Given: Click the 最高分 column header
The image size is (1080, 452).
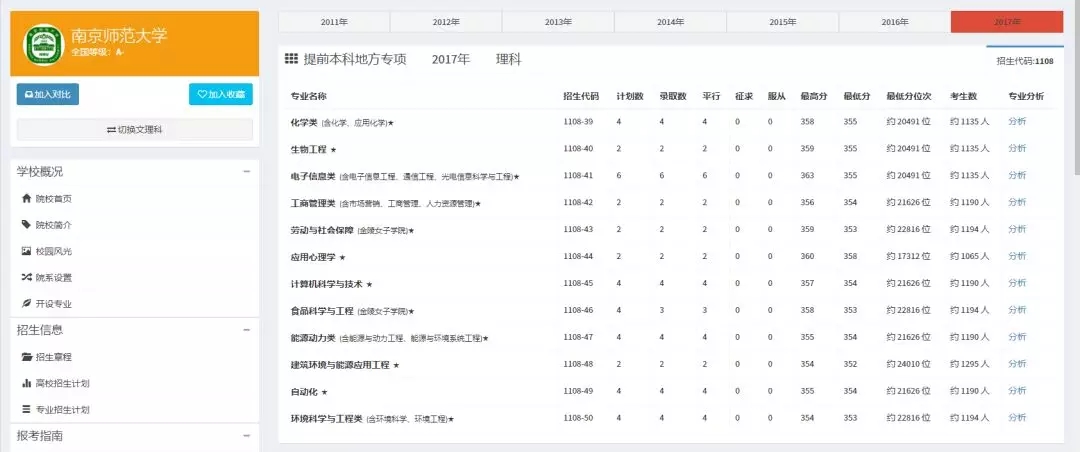Looking at the screenshot, I should [x=814, y=96].
